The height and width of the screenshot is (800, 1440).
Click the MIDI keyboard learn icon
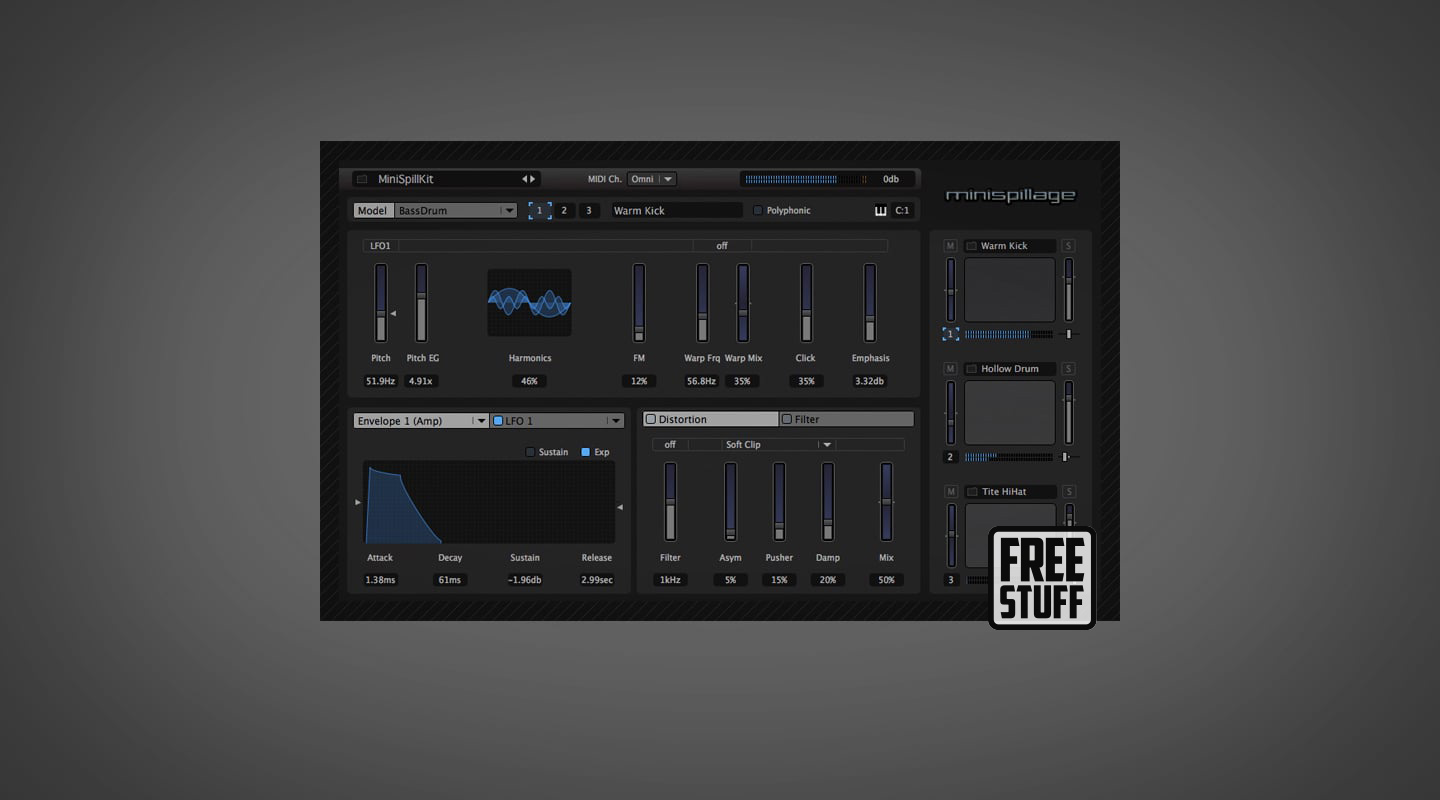(881, 211)
